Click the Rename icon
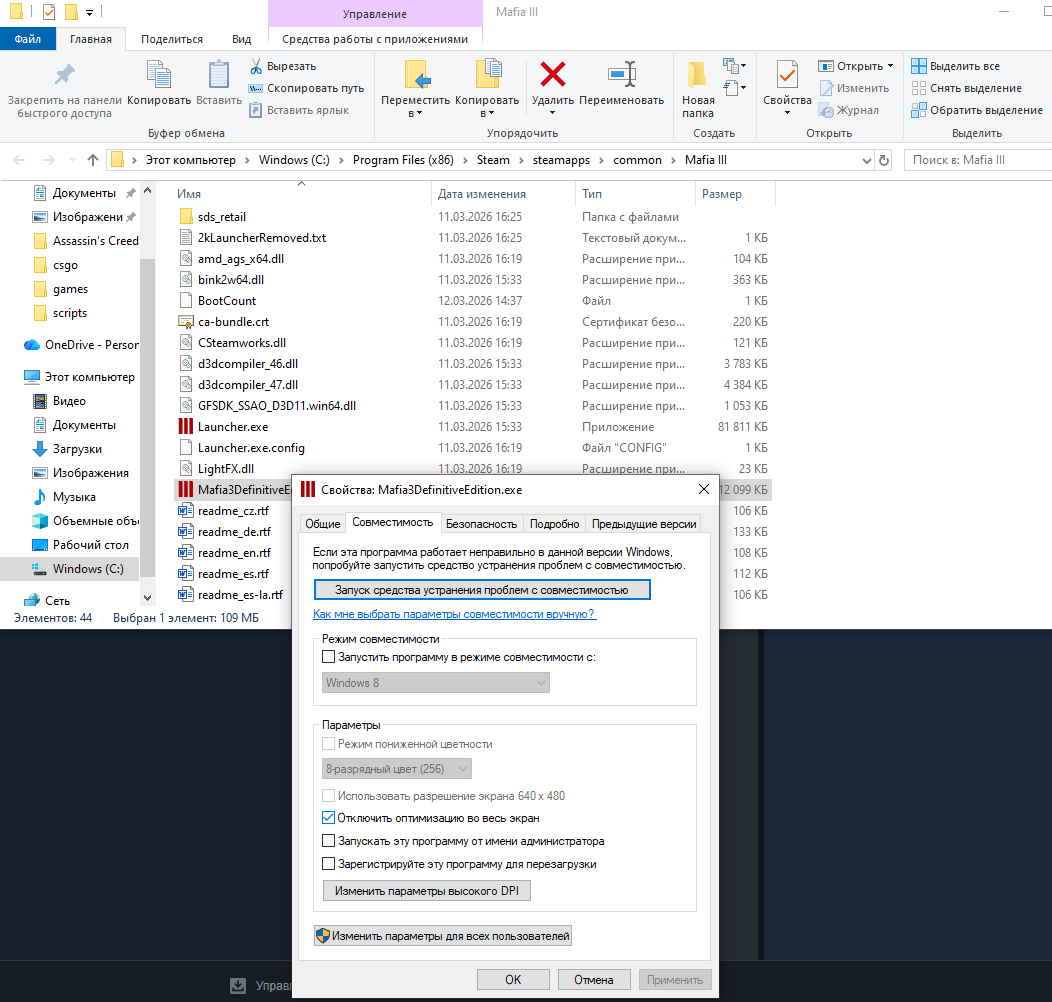 pos(622,74)
